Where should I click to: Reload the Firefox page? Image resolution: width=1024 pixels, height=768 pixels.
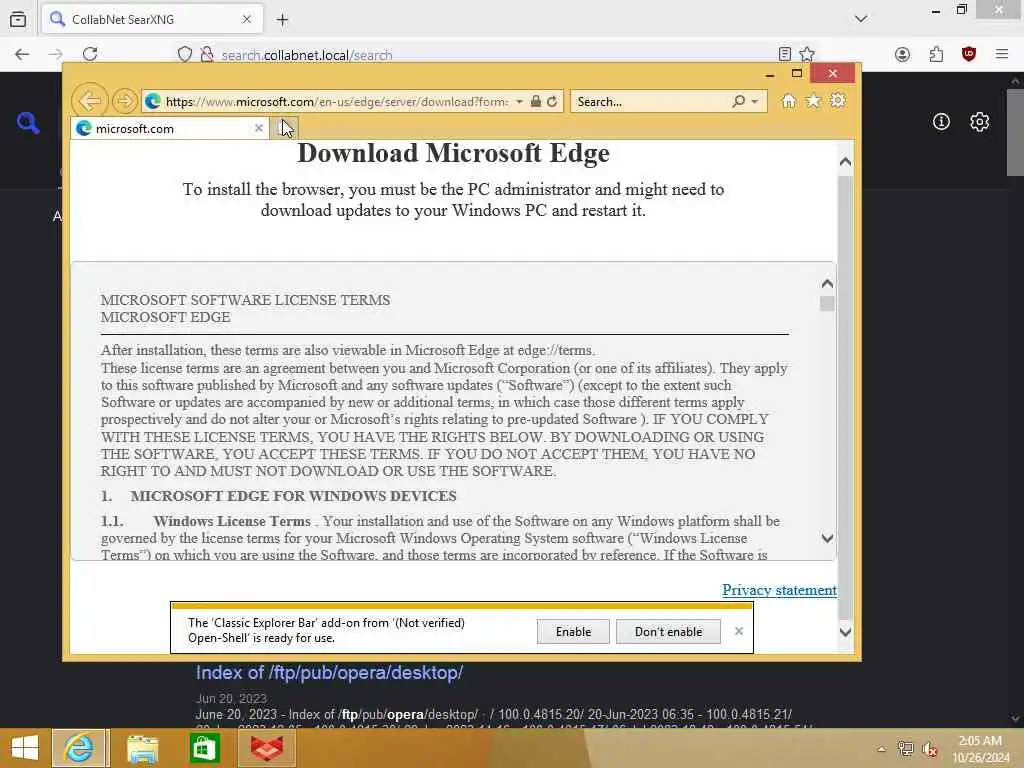(90, 54)
